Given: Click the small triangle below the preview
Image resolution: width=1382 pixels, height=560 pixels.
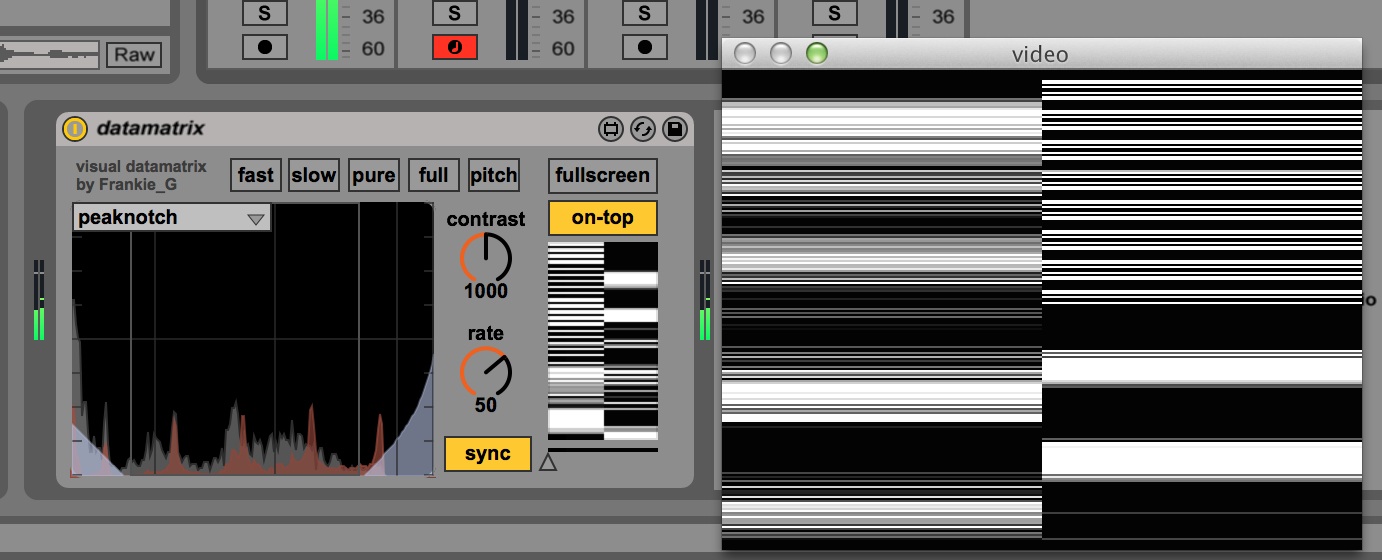Looking at the screenshot, I should 547,462.
